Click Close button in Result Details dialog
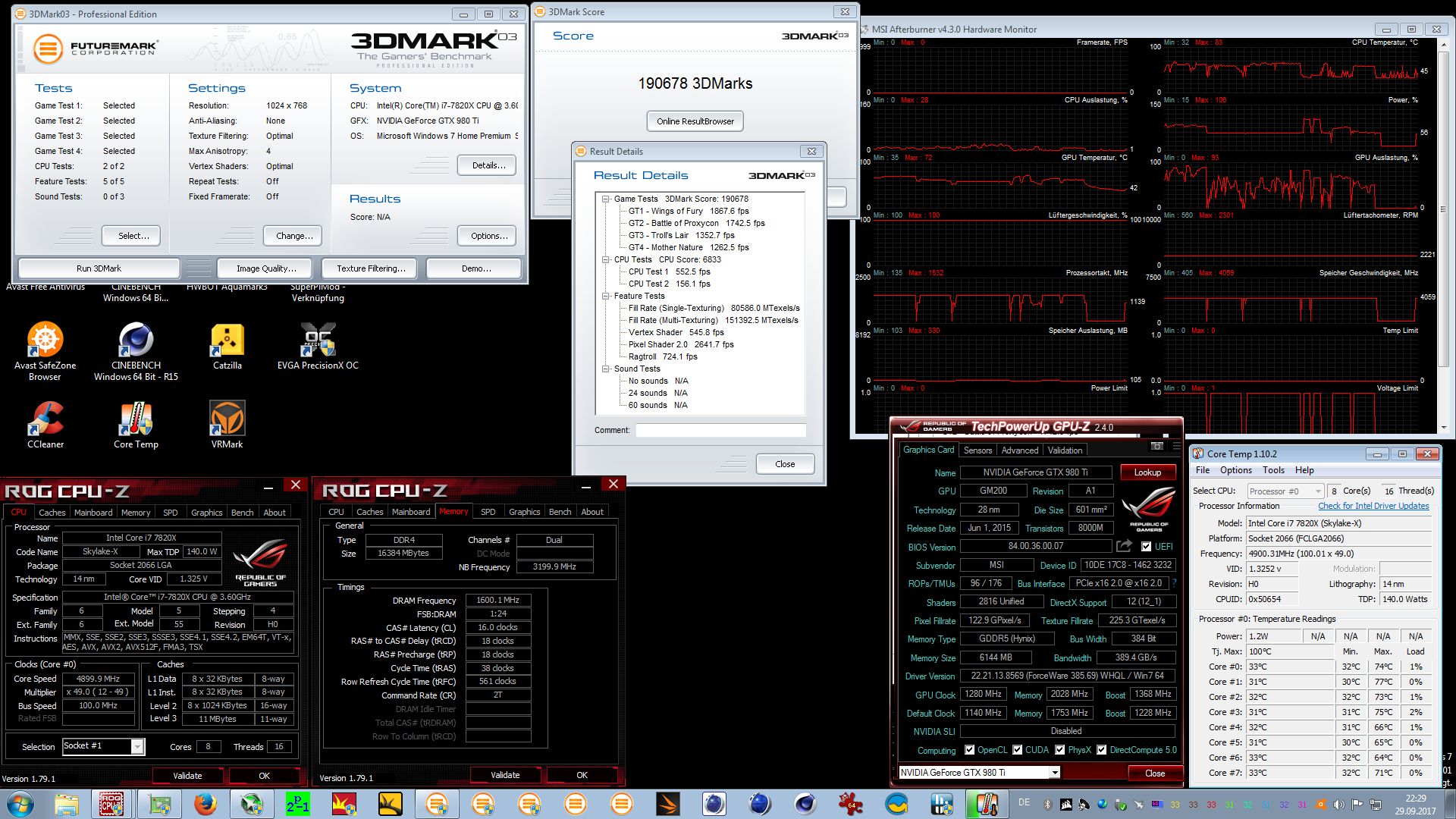Image resolution: width=1456 pixels, height=819 pixels. point(785,464)
